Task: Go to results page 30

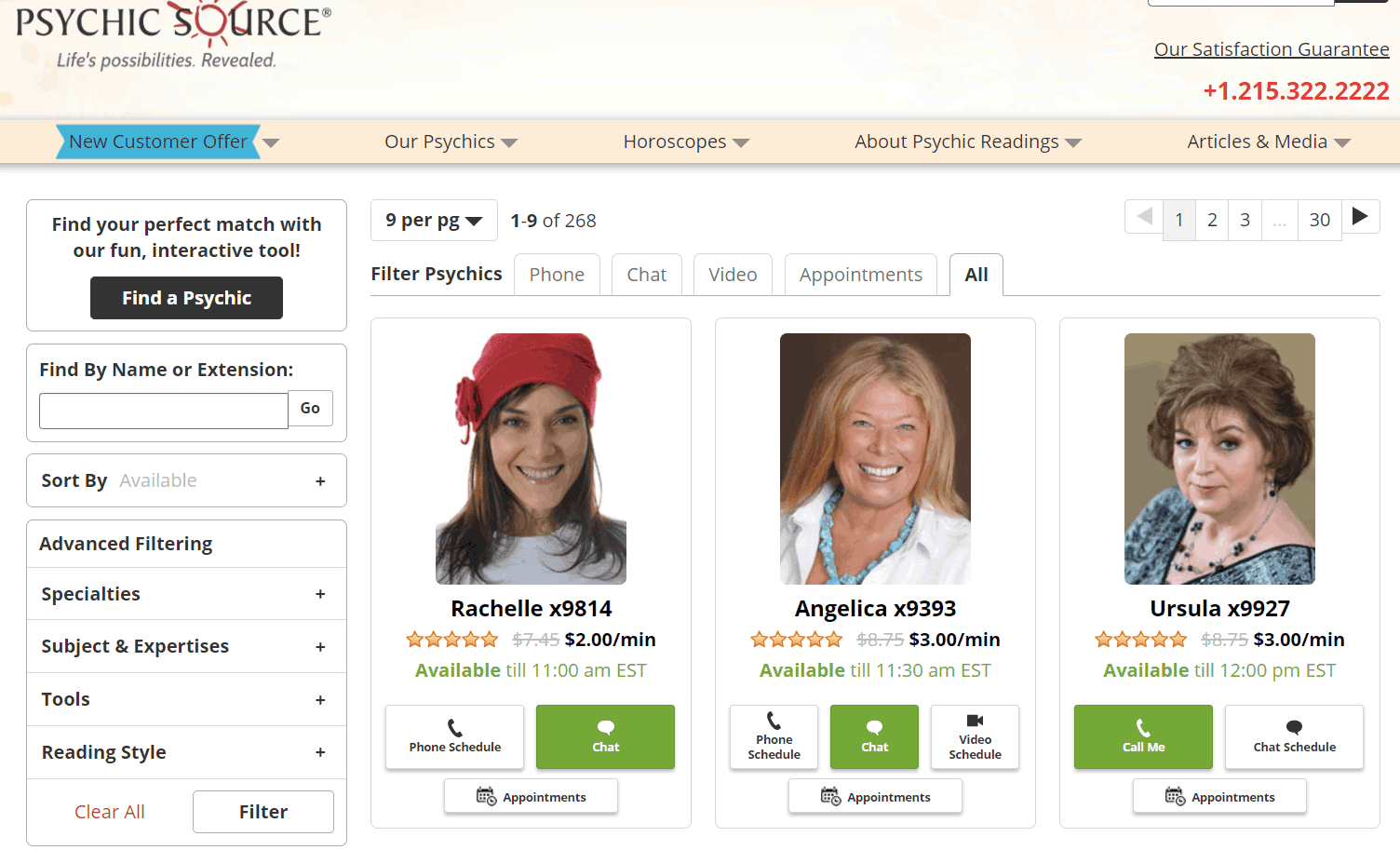Action: (x=1320, y=220)
